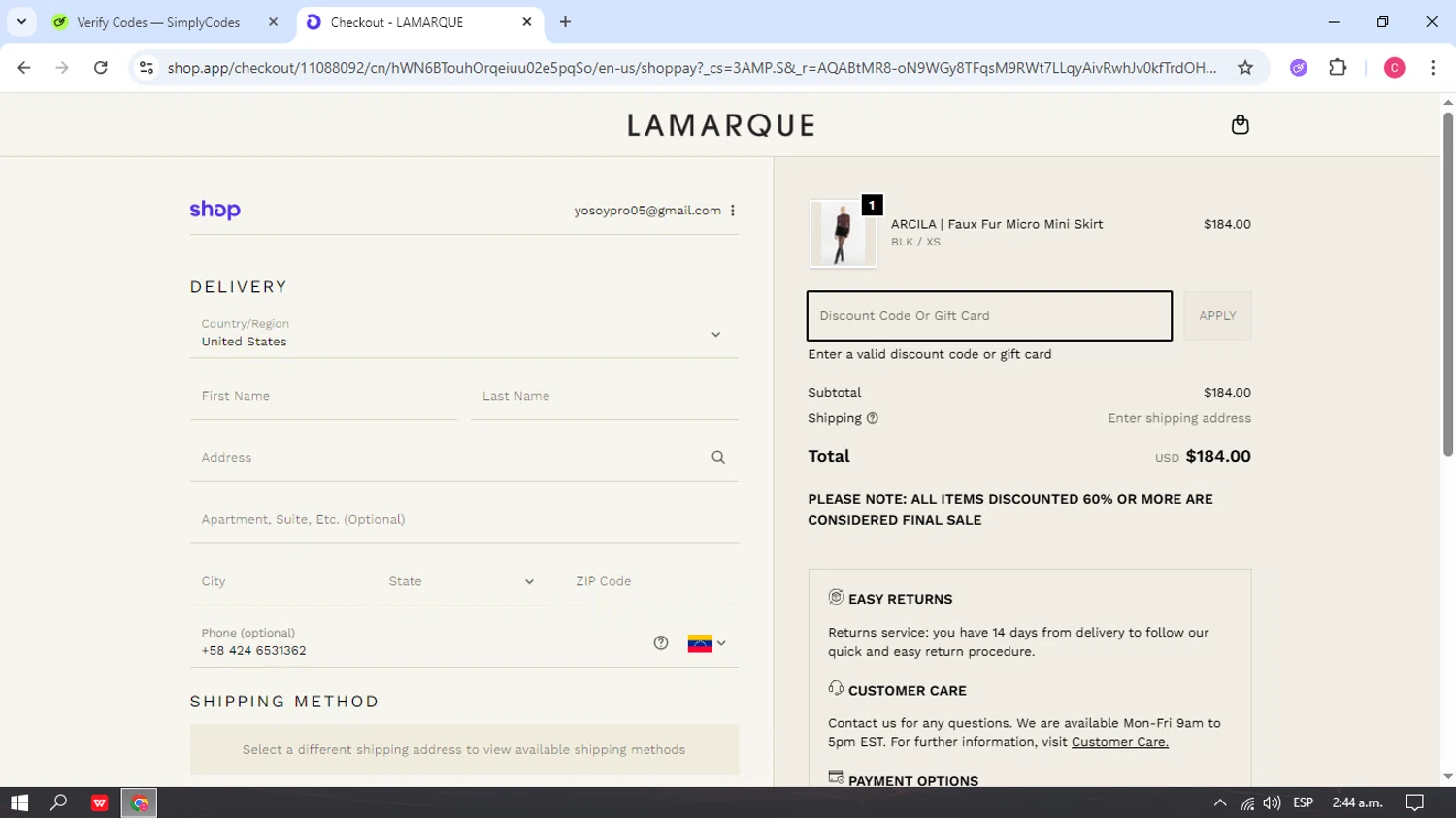Open the Customer Care link
The height and width of the screenshot is (818, 1456).
(x=1119, y=742)
